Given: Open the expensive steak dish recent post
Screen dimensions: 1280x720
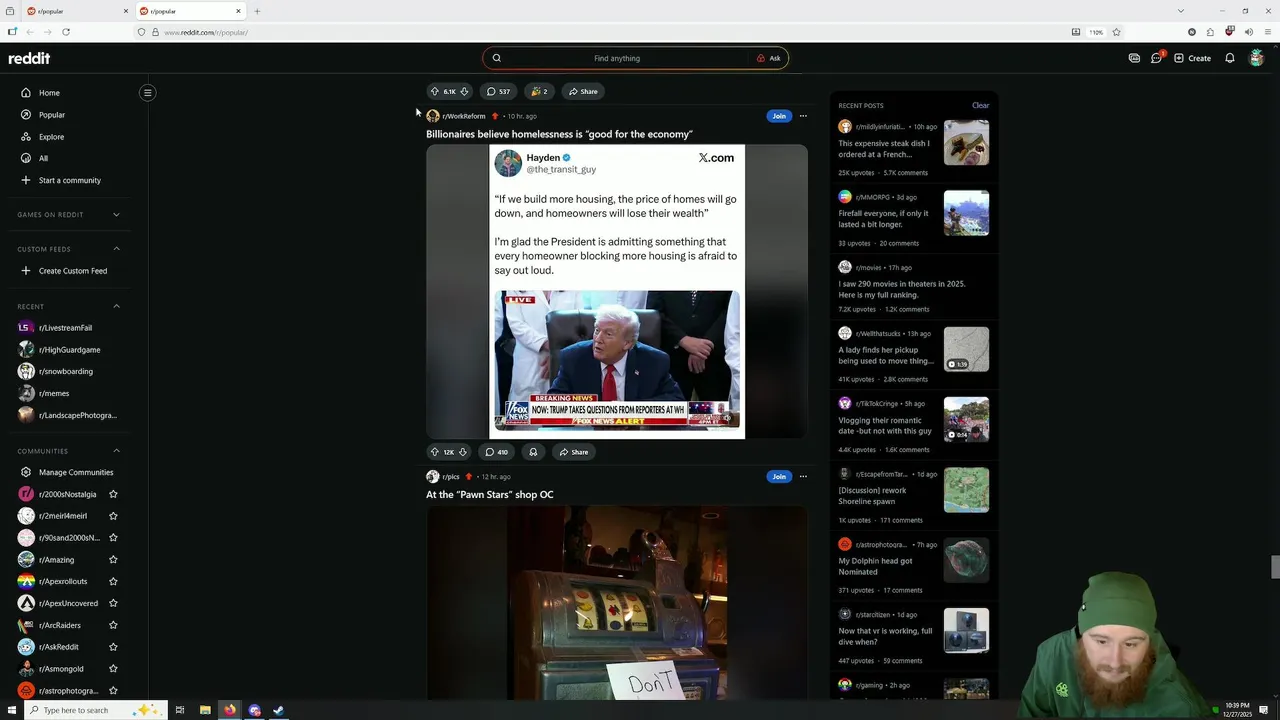Looking at the screenshot, I should 886,149.
